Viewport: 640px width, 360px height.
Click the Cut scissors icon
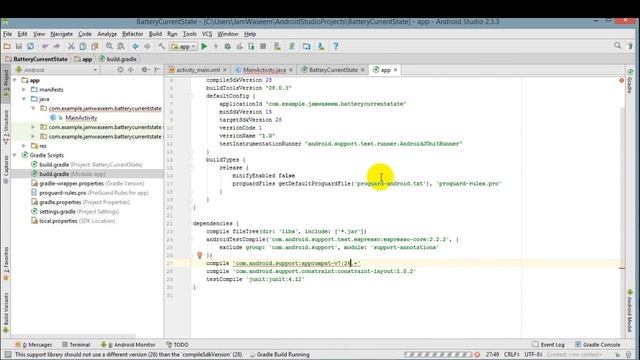pyautogui.click(x=71, y=47)
